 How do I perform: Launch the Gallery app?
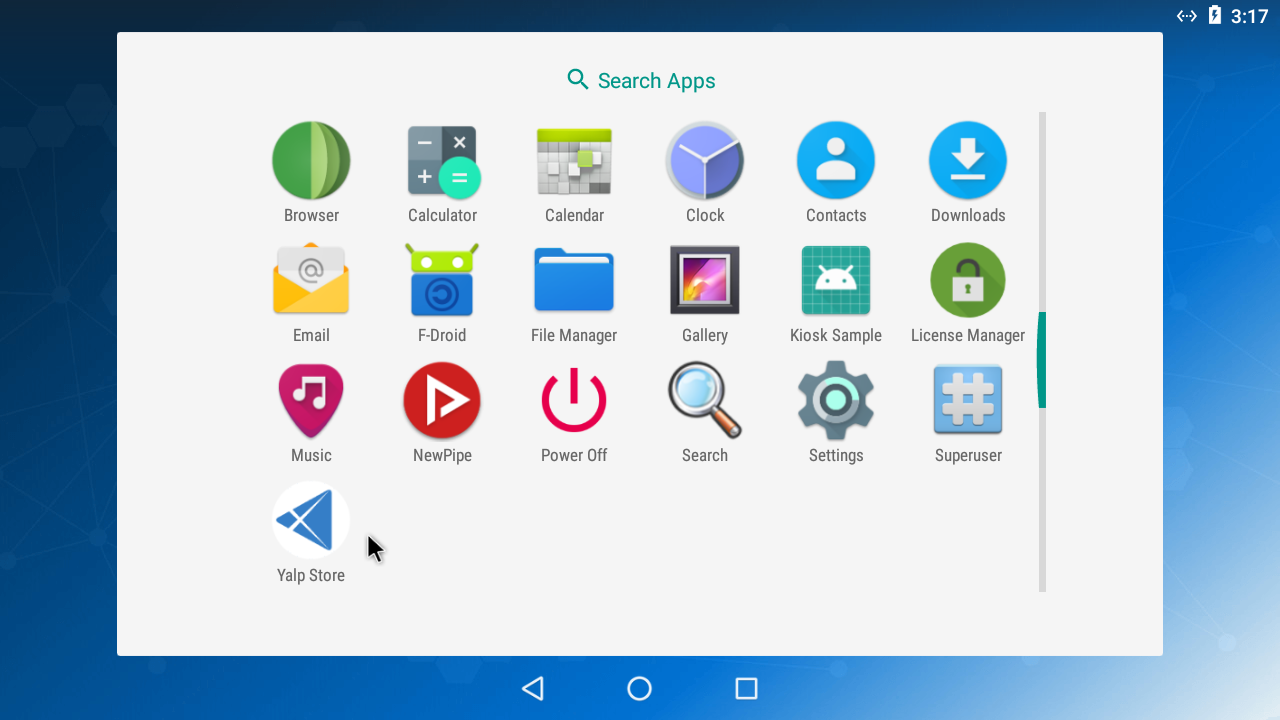pos(705,280)
